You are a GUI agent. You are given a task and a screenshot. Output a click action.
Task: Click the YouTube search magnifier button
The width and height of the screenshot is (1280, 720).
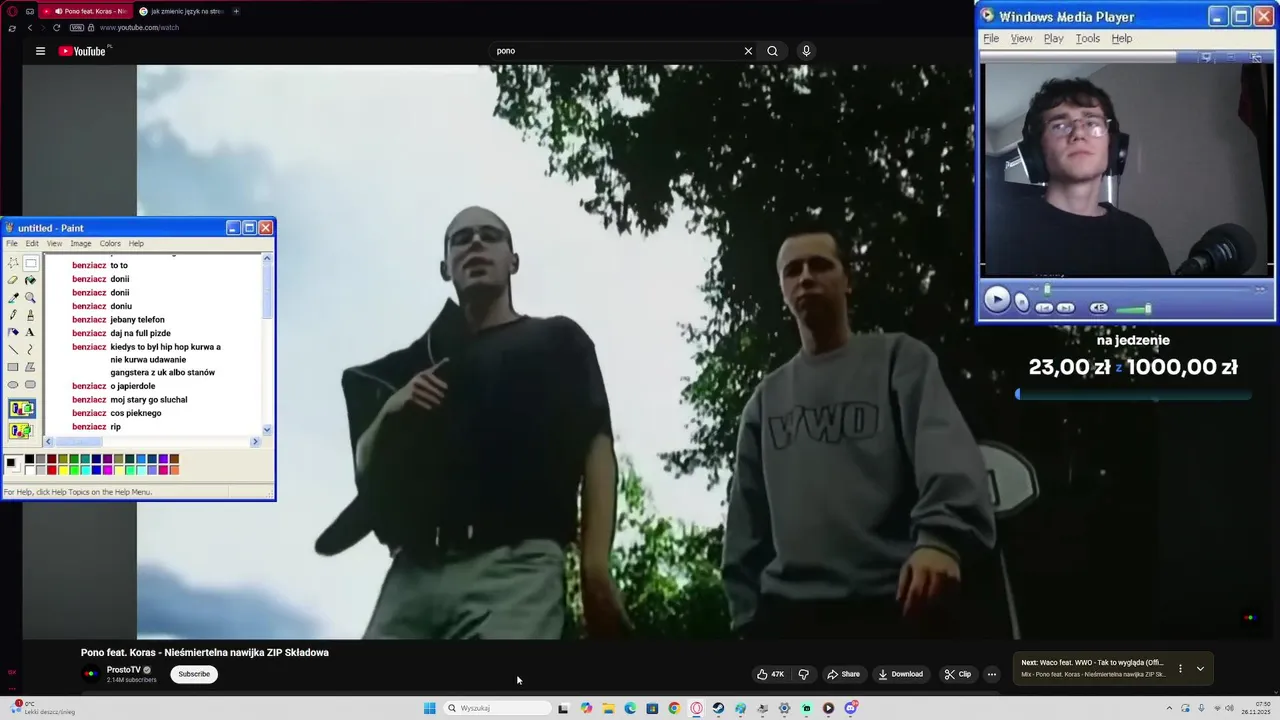pyautogui.click(x=772, y=51)
